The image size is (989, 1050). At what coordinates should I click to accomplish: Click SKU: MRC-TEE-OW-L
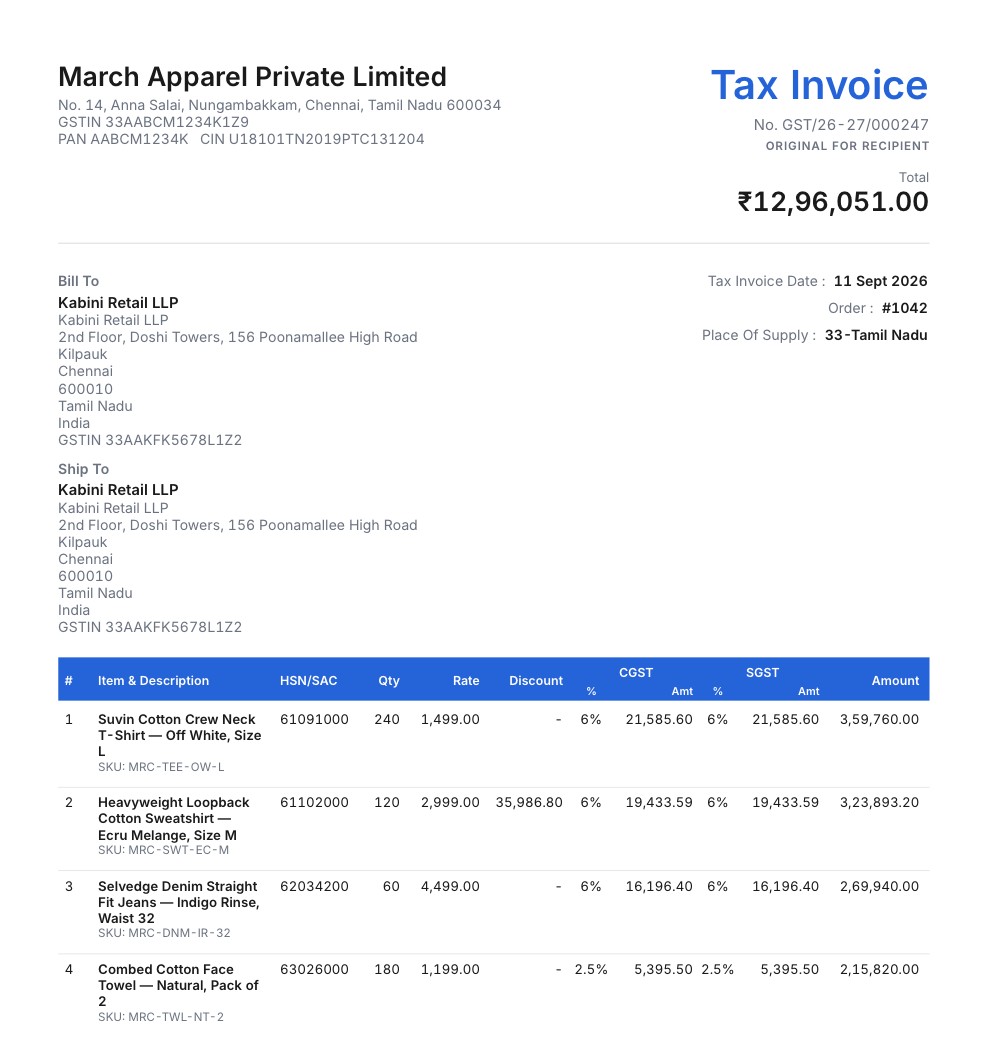161,767
